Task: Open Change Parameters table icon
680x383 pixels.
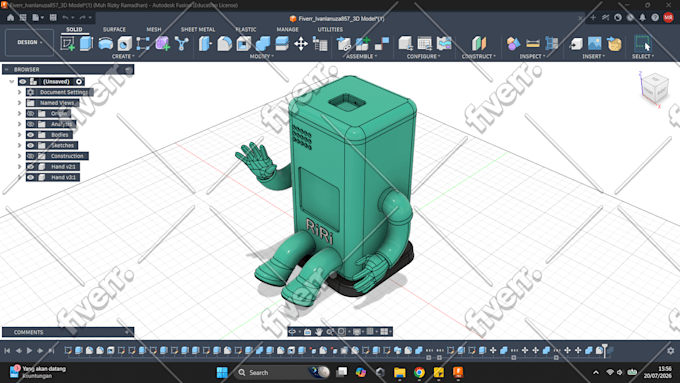Action: pyautogui.click(x=320, y=43)
